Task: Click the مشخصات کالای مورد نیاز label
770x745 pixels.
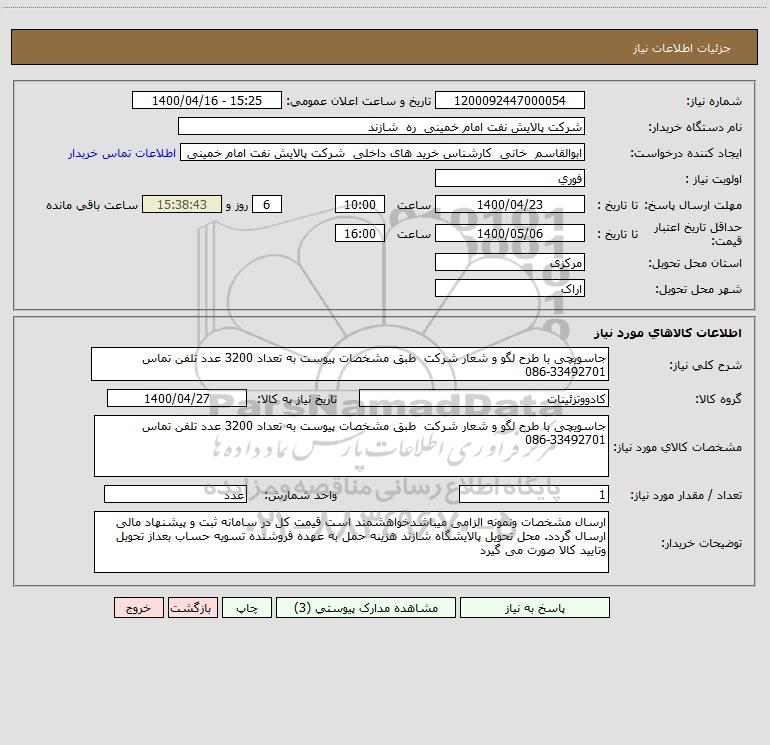Action: click(678, 447)
